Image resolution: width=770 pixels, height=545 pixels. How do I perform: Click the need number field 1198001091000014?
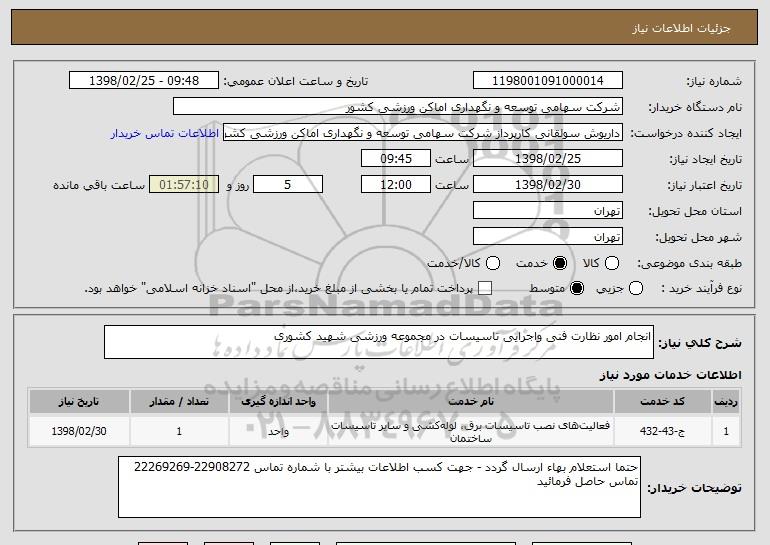[x=548, y=81]
